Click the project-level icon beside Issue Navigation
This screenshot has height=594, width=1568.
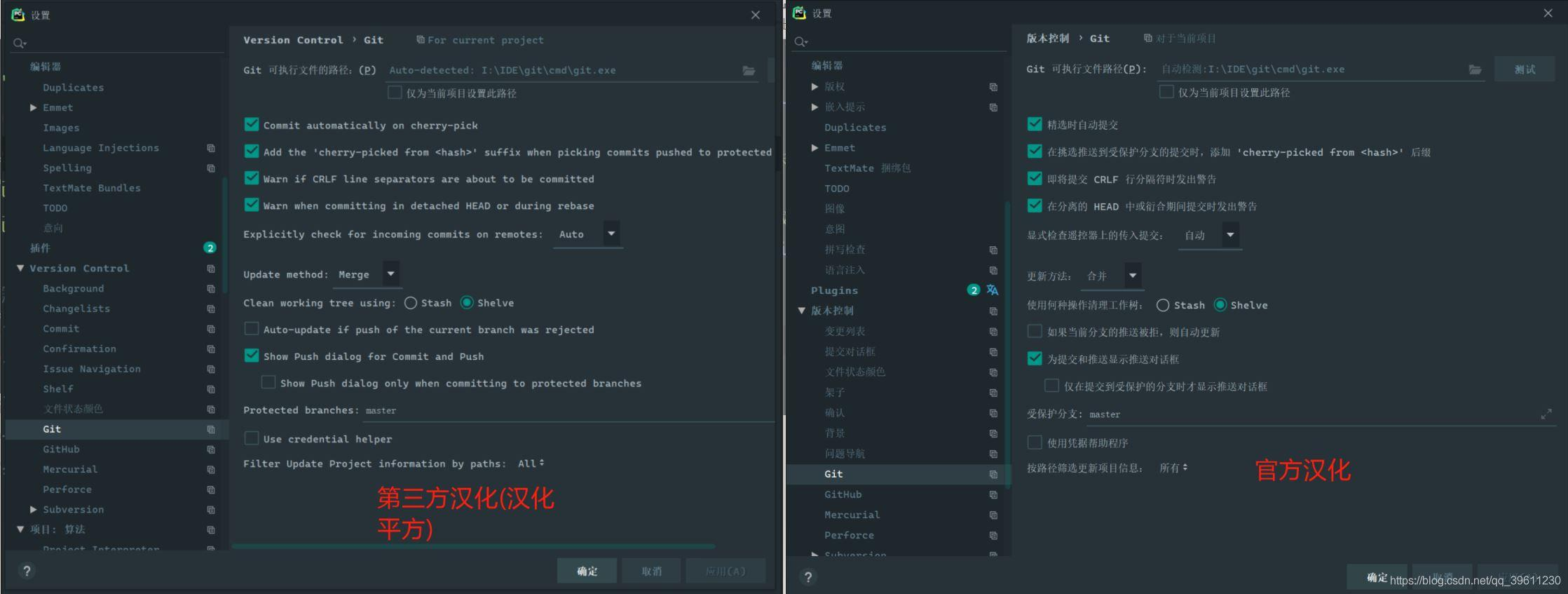coord(211,369)
